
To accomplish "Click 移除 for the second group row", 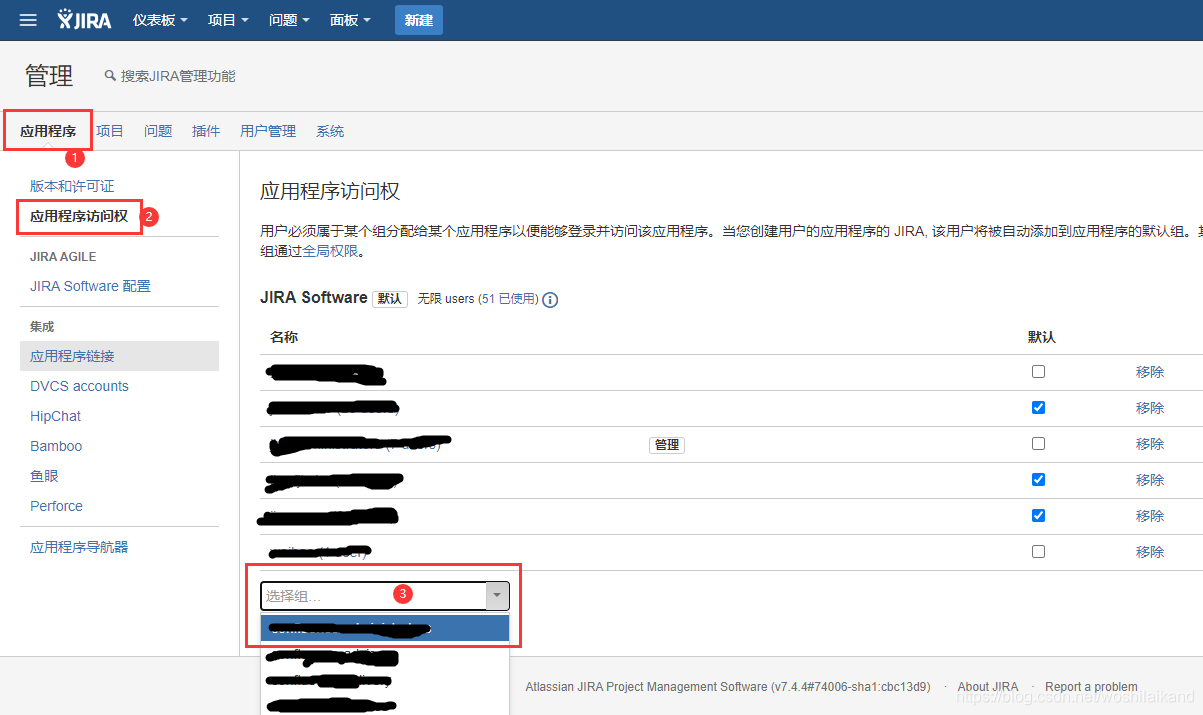I will 1150,408.
